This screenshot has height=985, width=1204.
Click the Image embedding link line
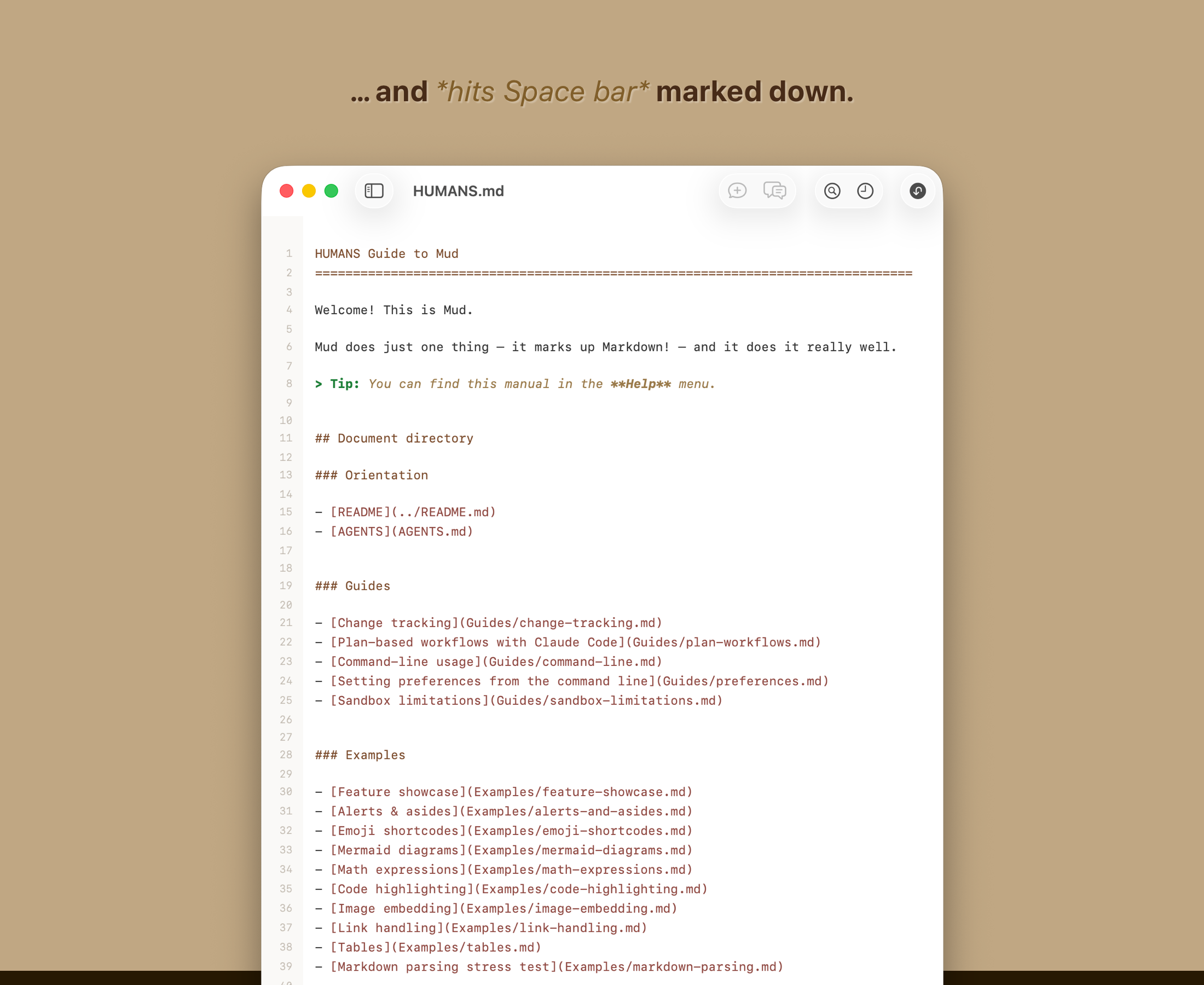tap(496, 908)
